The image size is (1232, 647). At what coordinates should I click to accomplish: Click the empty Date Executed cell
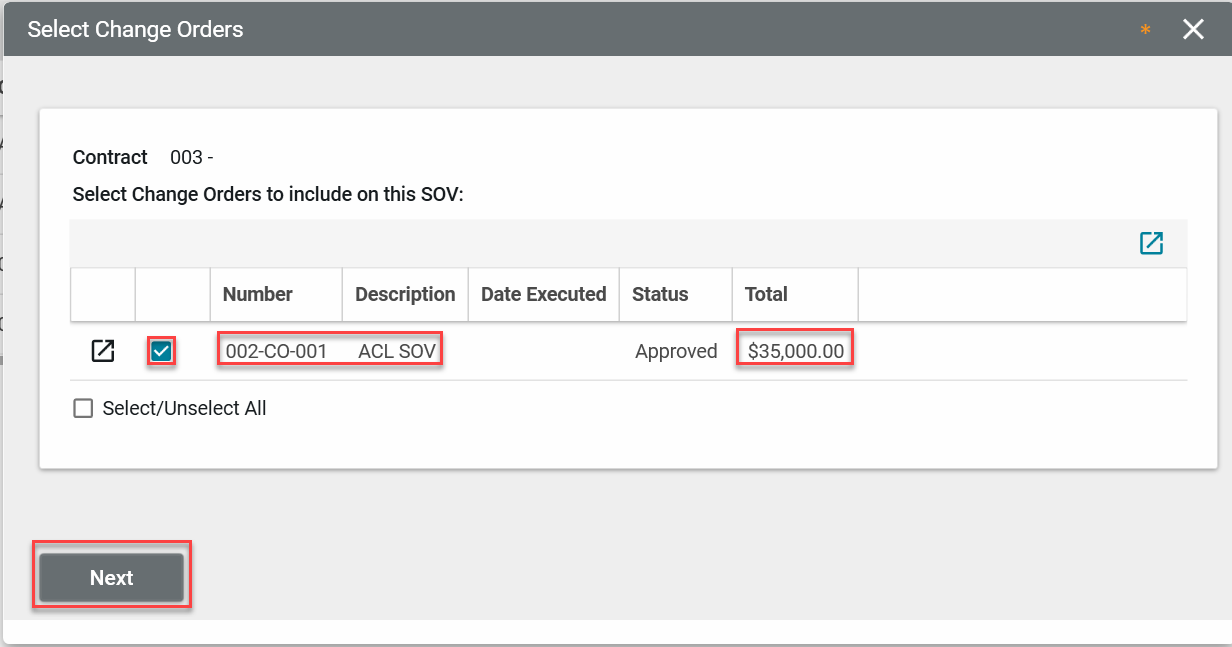coord(543,351)
